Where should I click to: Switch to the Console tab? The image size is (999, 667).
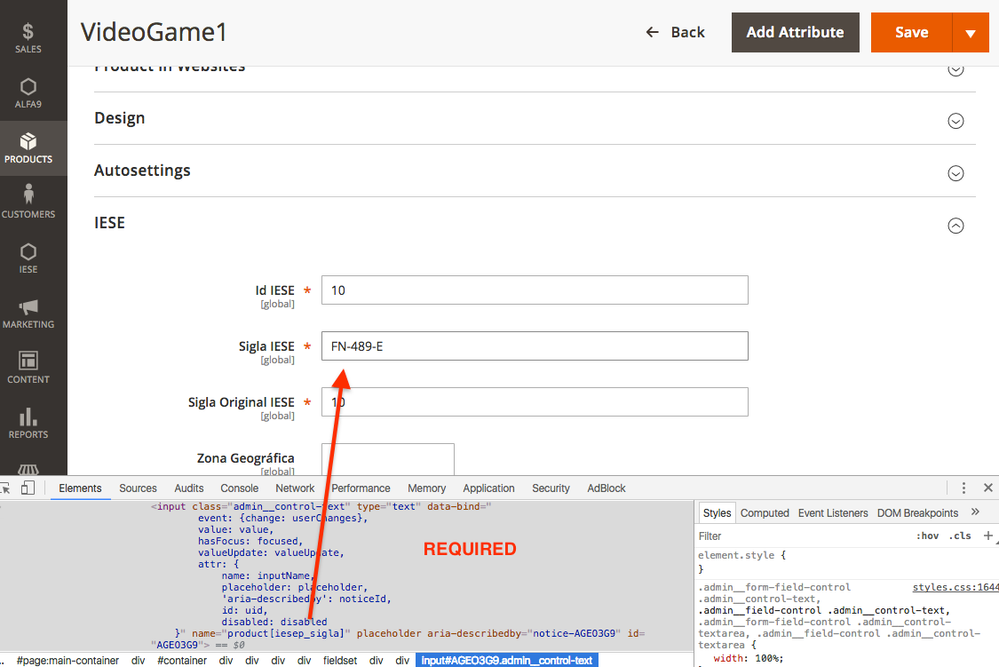pos(239,488)
